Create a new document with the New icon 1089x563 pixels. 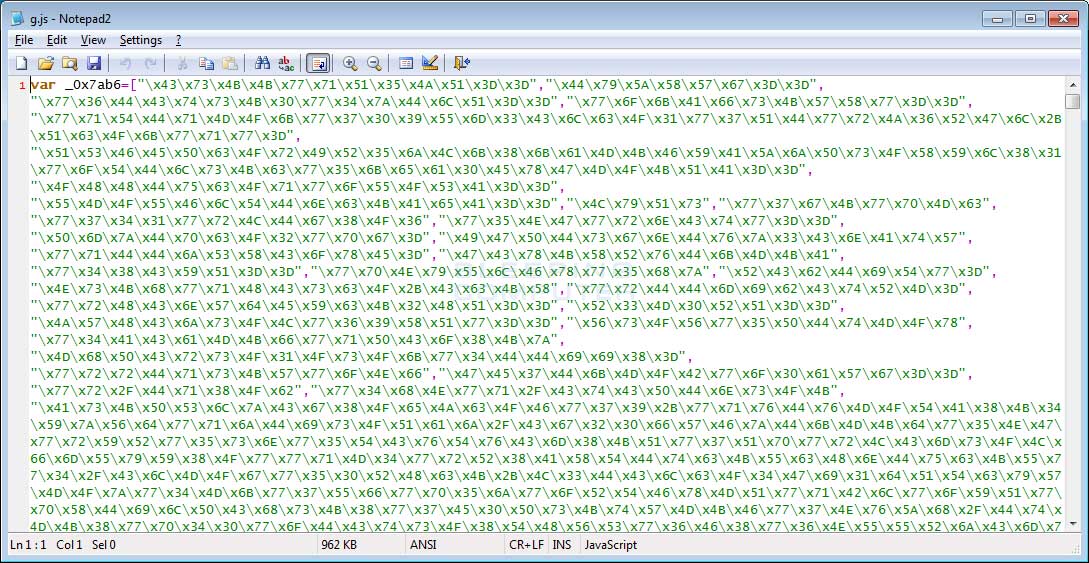[x=22, y=63]
